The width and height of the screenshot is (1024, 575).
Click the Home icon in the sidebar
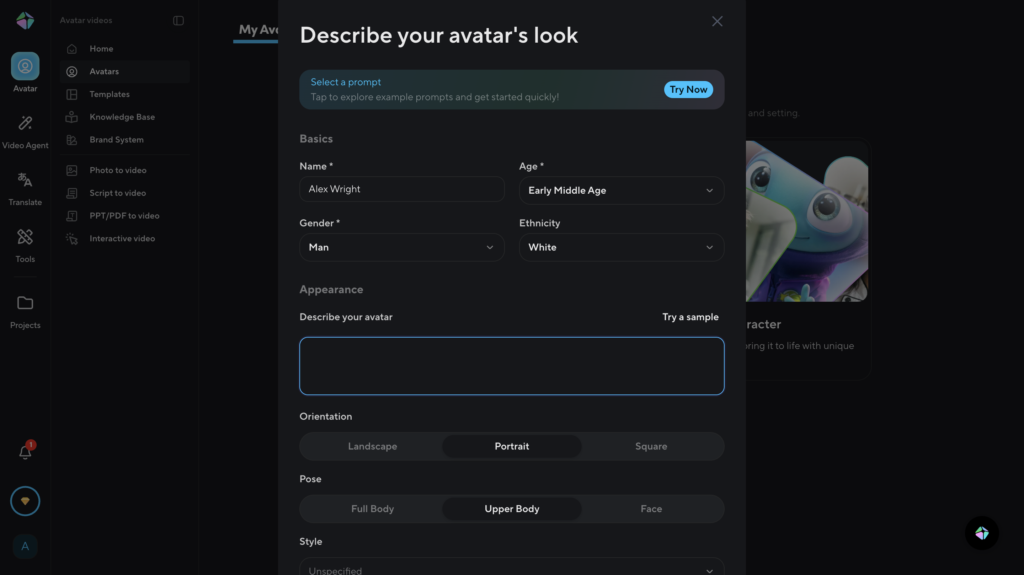pos(72,49)
